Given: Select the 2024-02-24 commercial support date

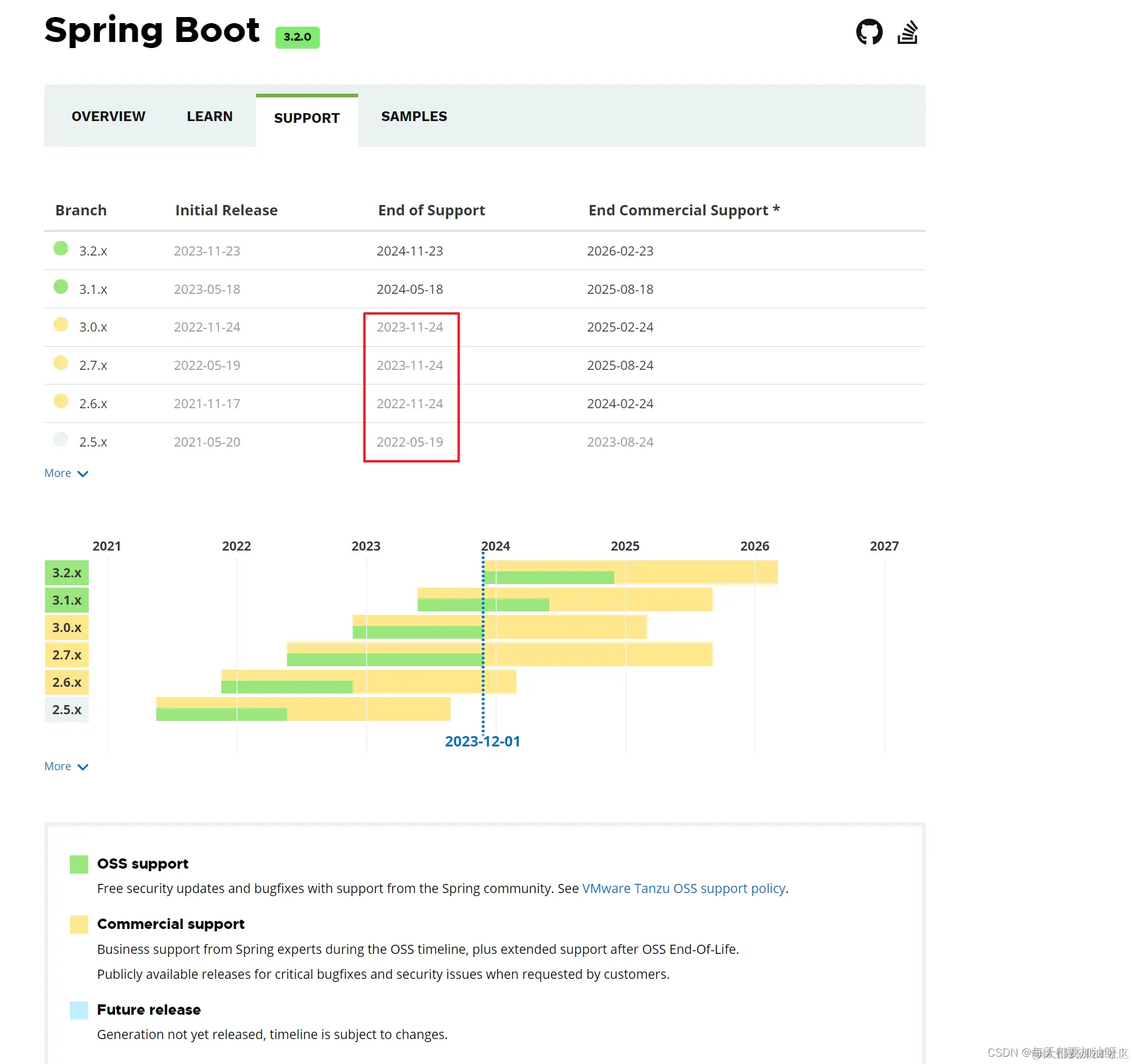Looking at the screenshot, I should pyautogui.click(x=620, y=403).
